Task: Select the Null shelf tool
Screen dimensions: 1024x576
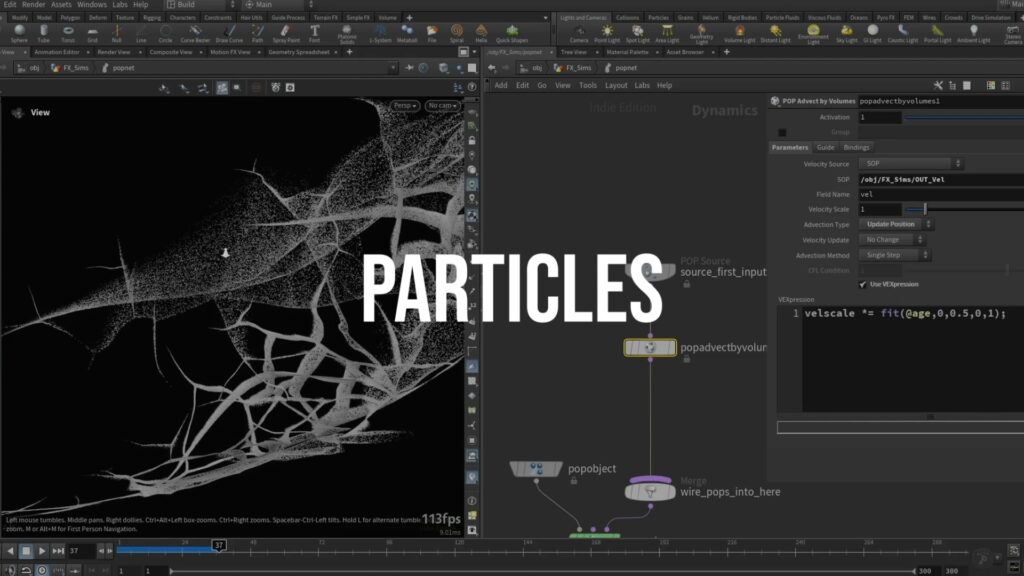Action: 116,33
